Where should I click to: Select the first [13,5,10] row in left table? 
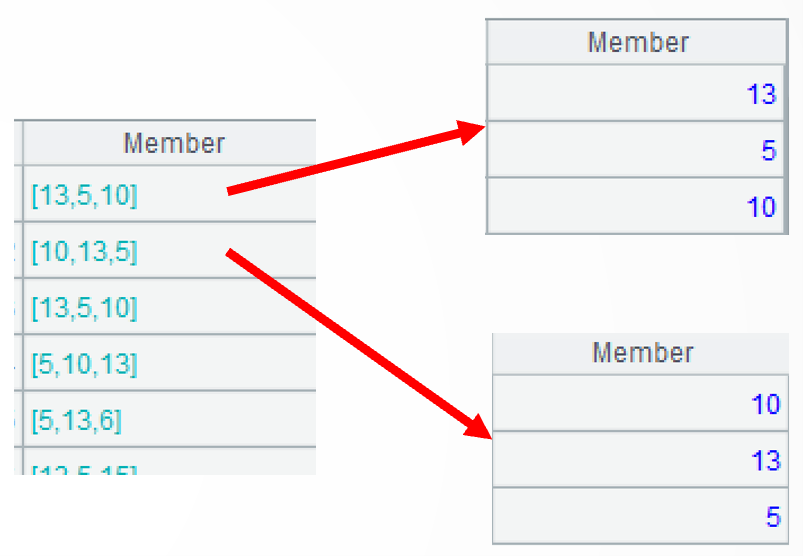85,195
